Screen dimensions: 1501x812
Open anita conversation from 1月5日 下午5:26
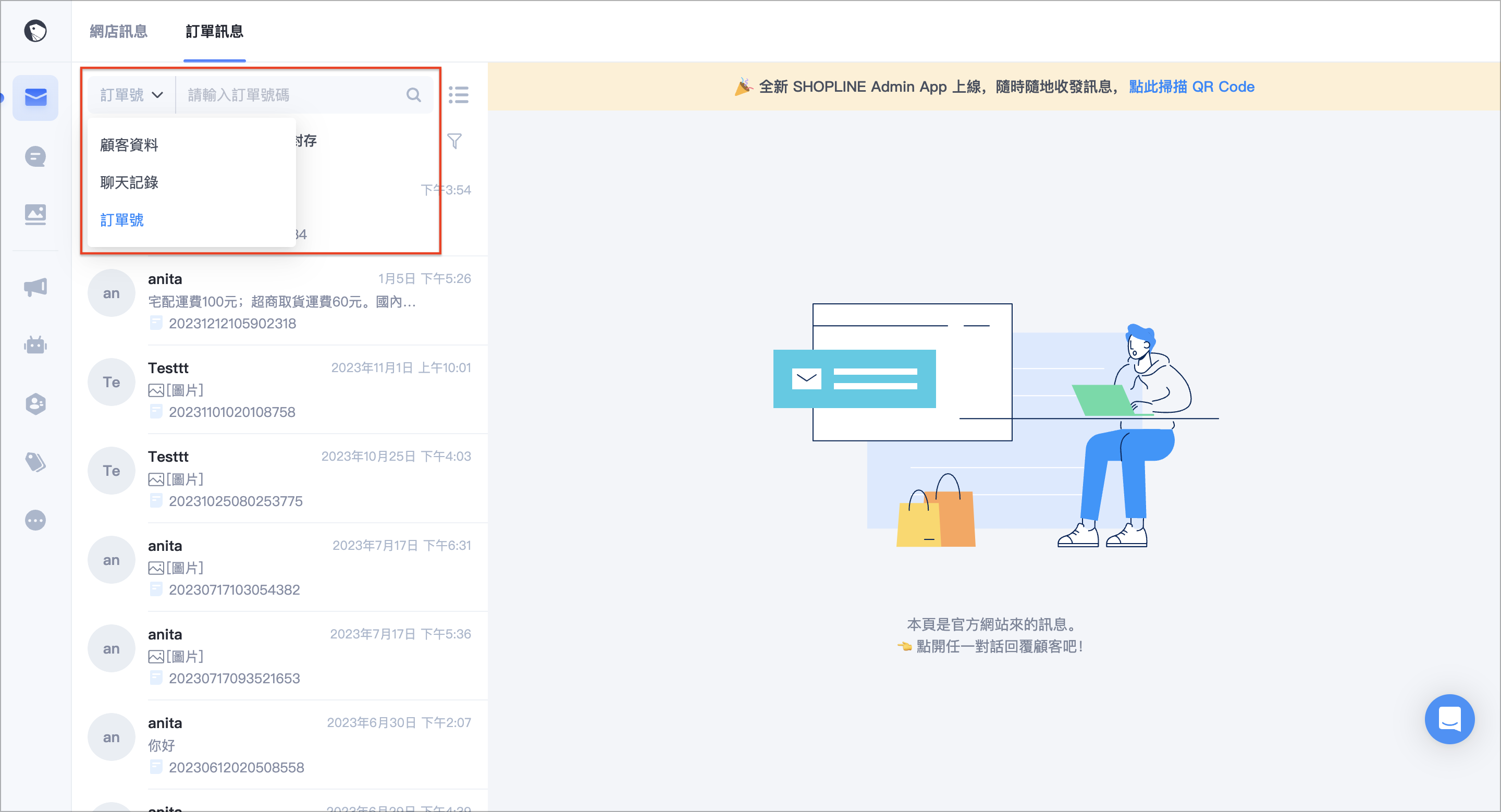(280, 301)
